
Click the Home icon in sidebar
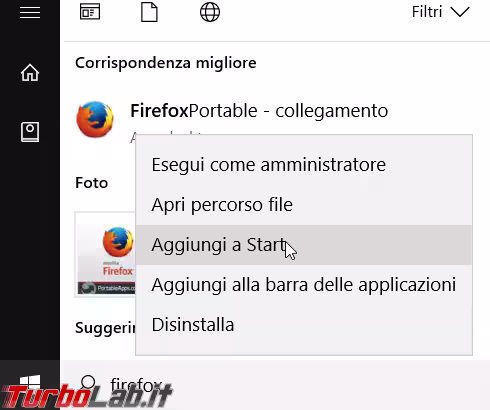[30, 72]
